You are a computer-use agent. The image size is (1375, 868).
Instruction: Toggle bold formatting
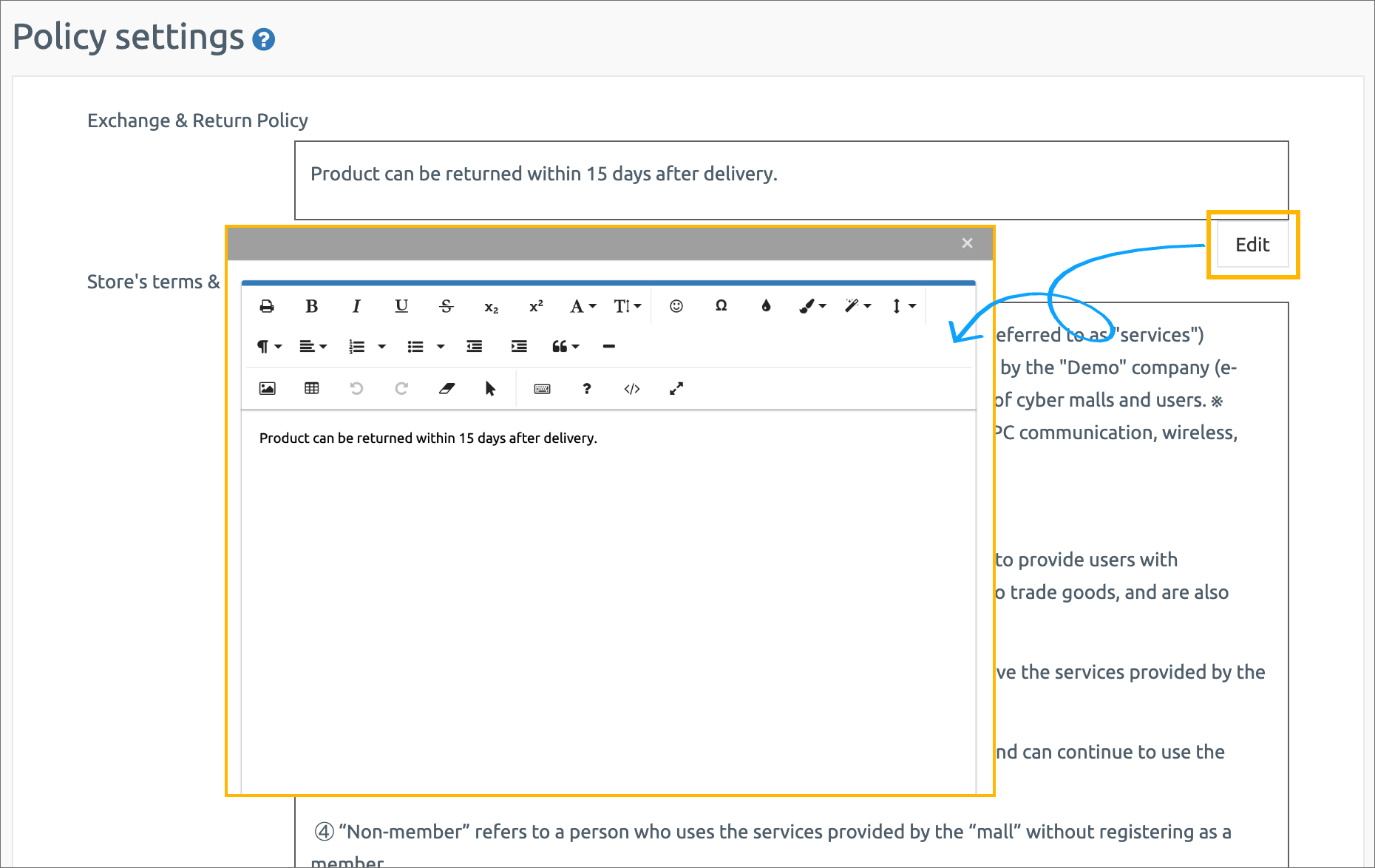pyautogui.click(x=312, y=306)
